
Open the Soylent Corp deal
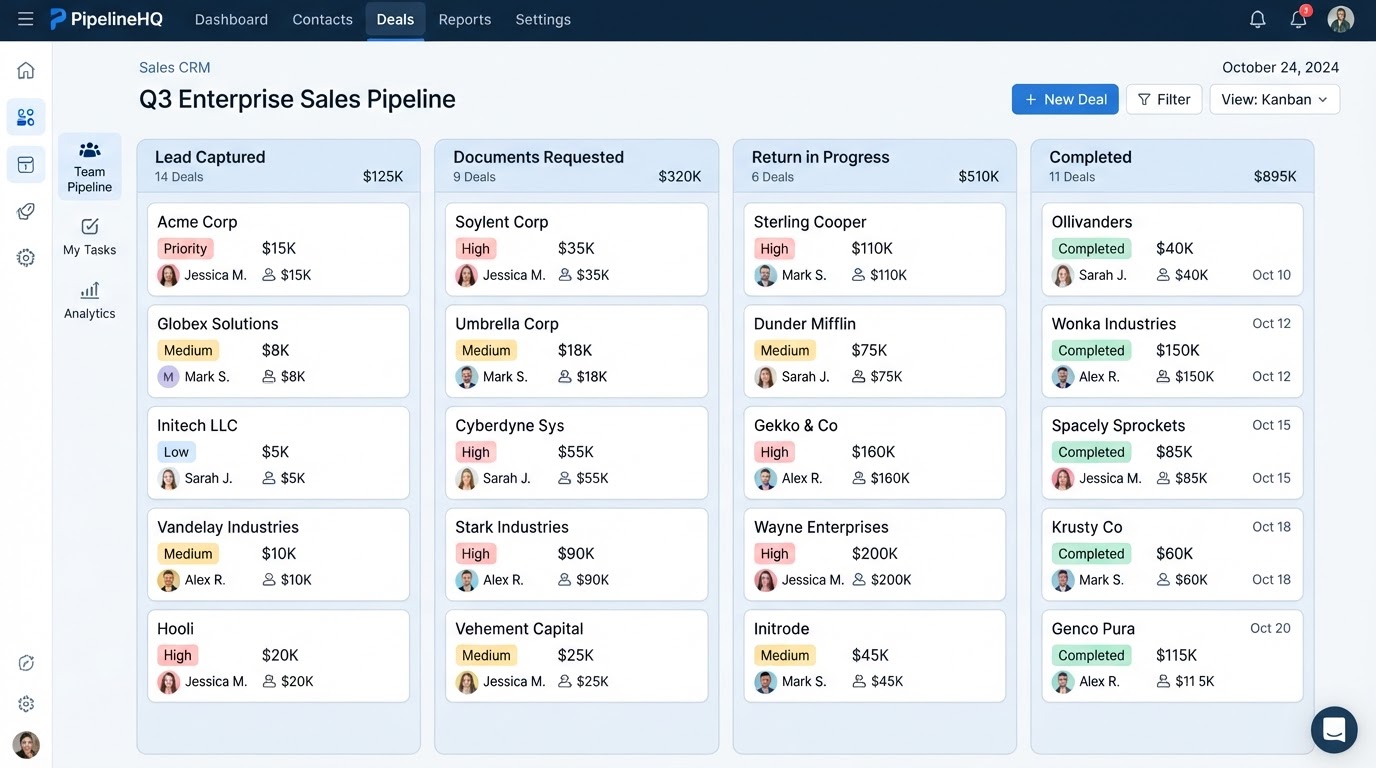pos(577,250)
